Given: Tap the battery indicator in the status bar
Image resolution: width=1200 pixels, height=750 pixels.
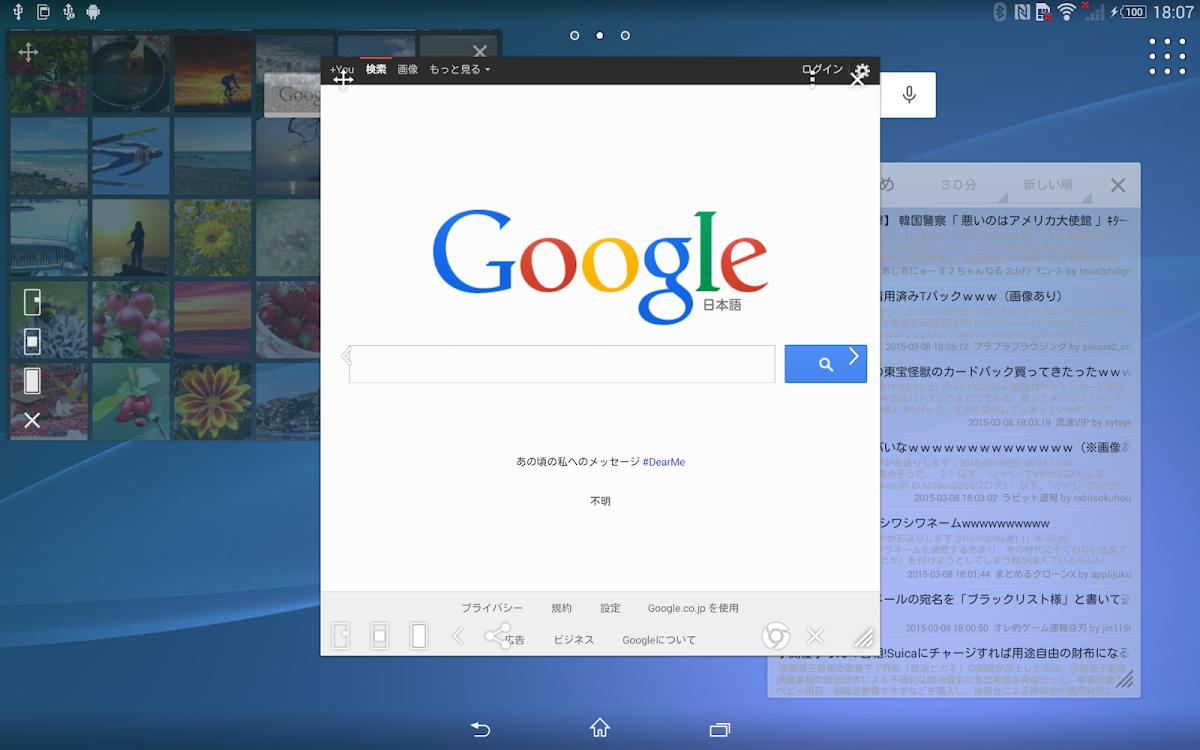Looking at the screenshot, I should tap(1131, 12).
